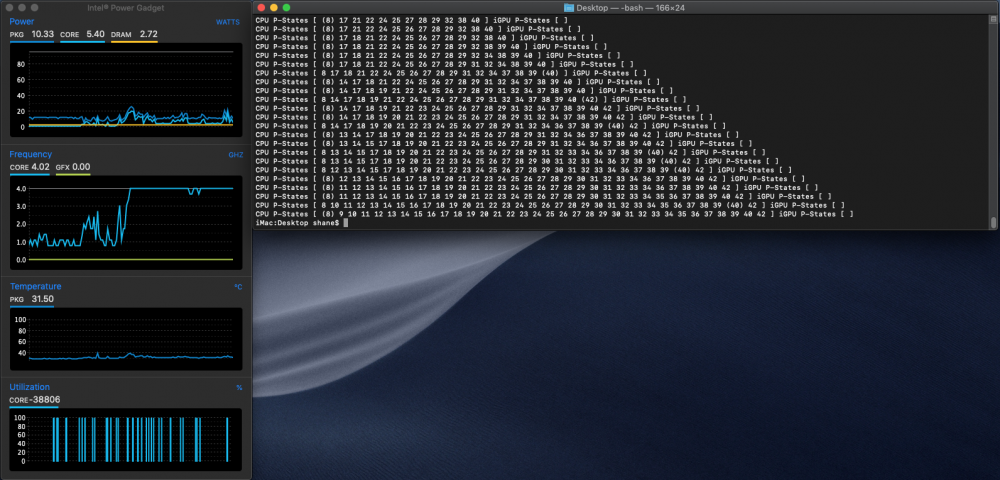The width and height of the screenshot is (1000, 480).
Task: Click the DRAM 2.72 power value
Action: pyautogui.click(x=134, y=34)
